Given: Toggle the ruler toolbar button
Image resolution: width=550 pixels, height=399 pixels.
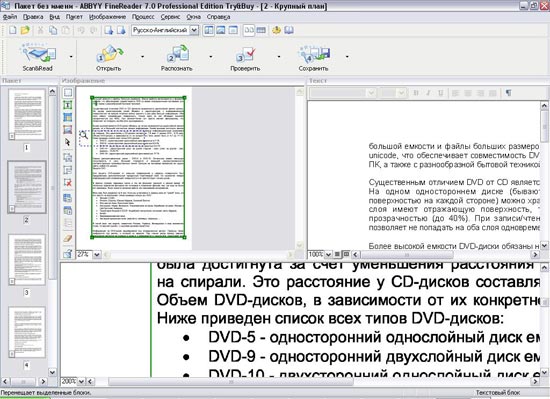Looking at the screenshot, I should click(261, 30).
